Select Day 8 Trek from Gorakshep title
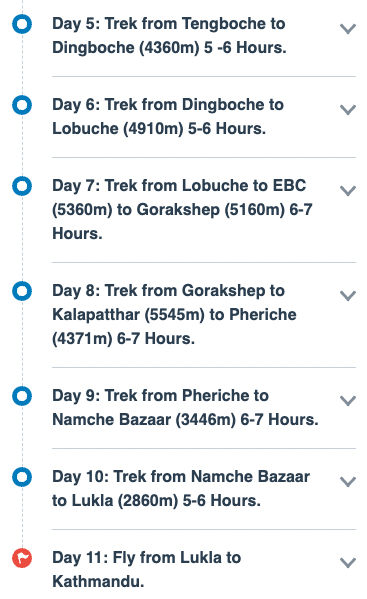Screen dimensions: 367x599 174,314
